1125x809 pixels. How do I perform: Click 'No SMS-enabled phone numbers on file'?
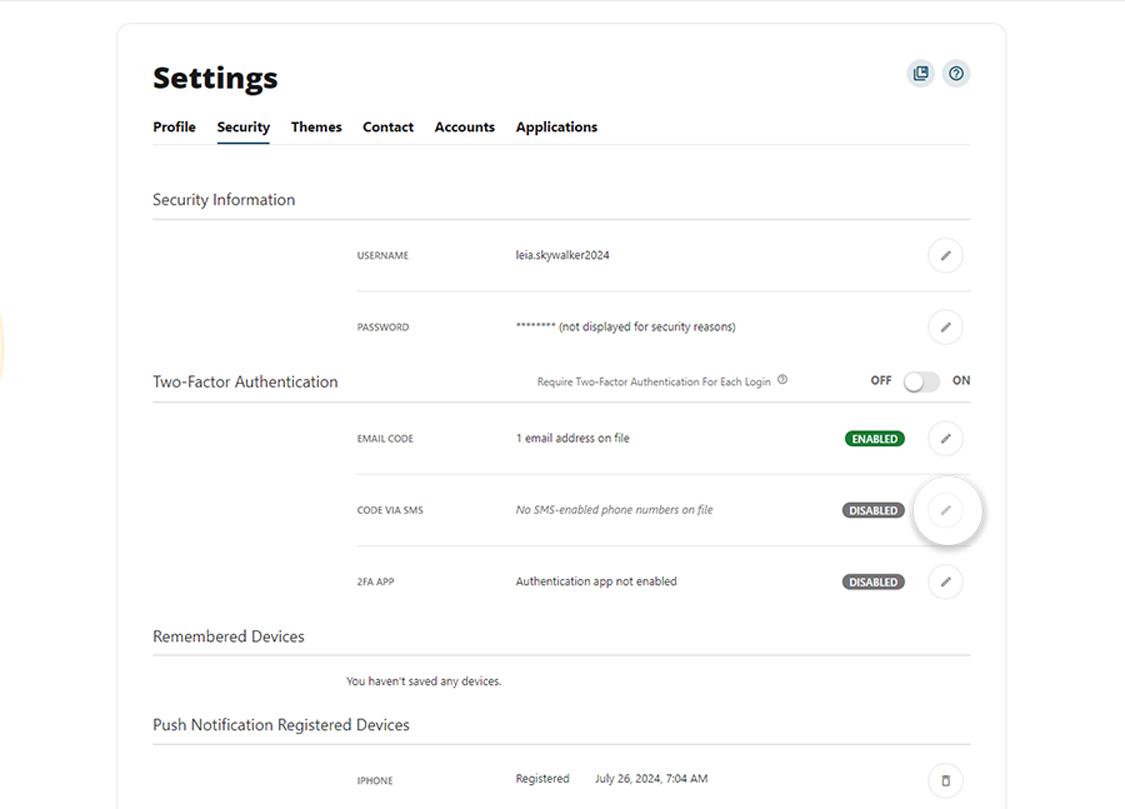(x=614, y=510)
